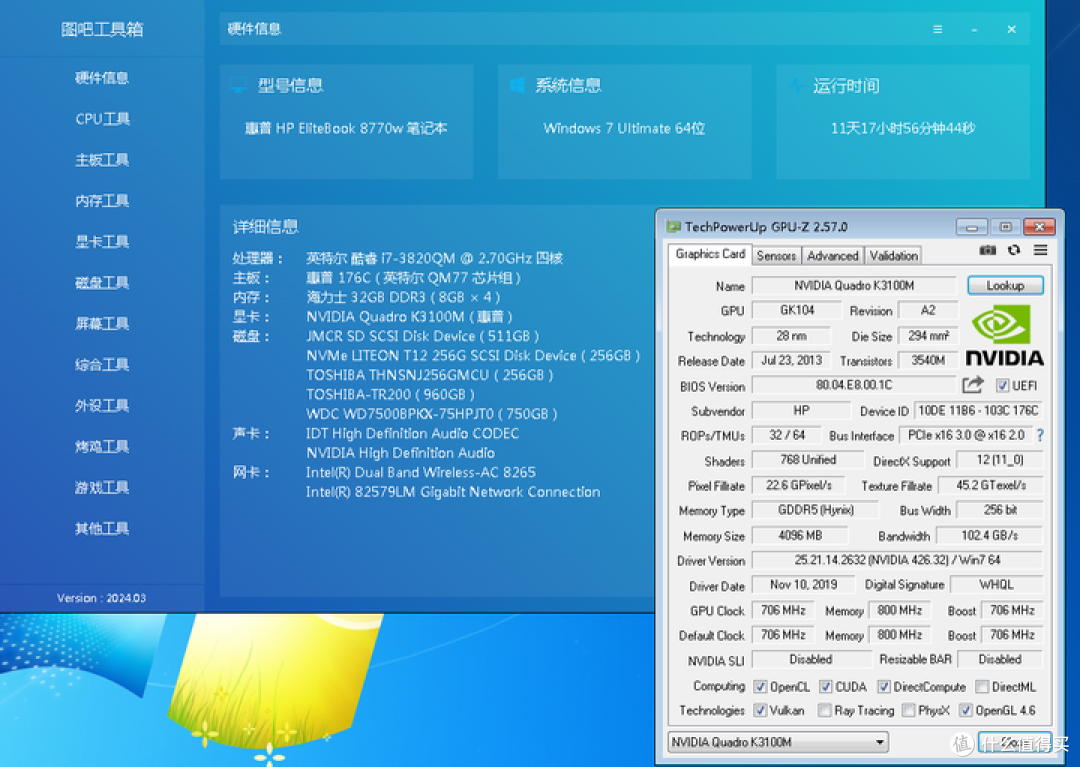Select 外设工具 in sidebar
Screen dimensions: 1080x767
click(x=102, y=406)
